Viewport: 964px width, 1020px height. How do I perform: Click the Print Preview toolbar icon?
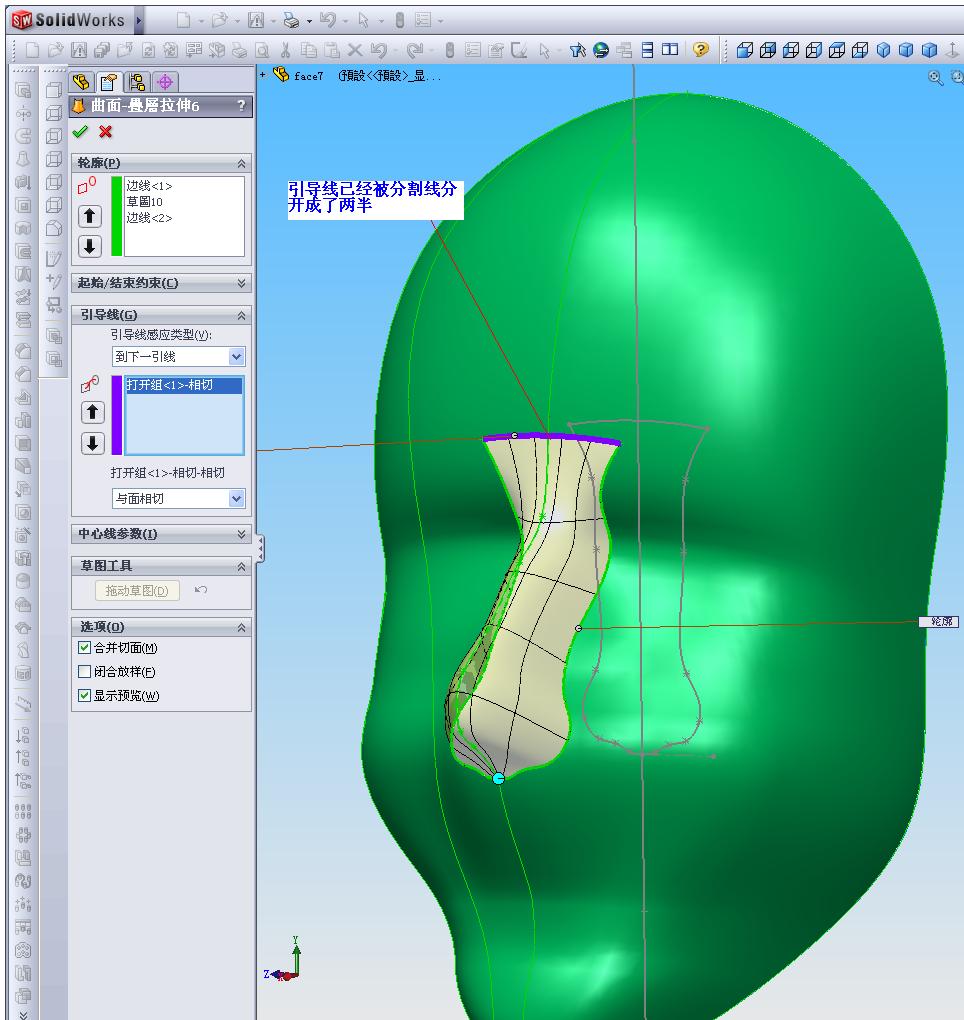[261, 50]
